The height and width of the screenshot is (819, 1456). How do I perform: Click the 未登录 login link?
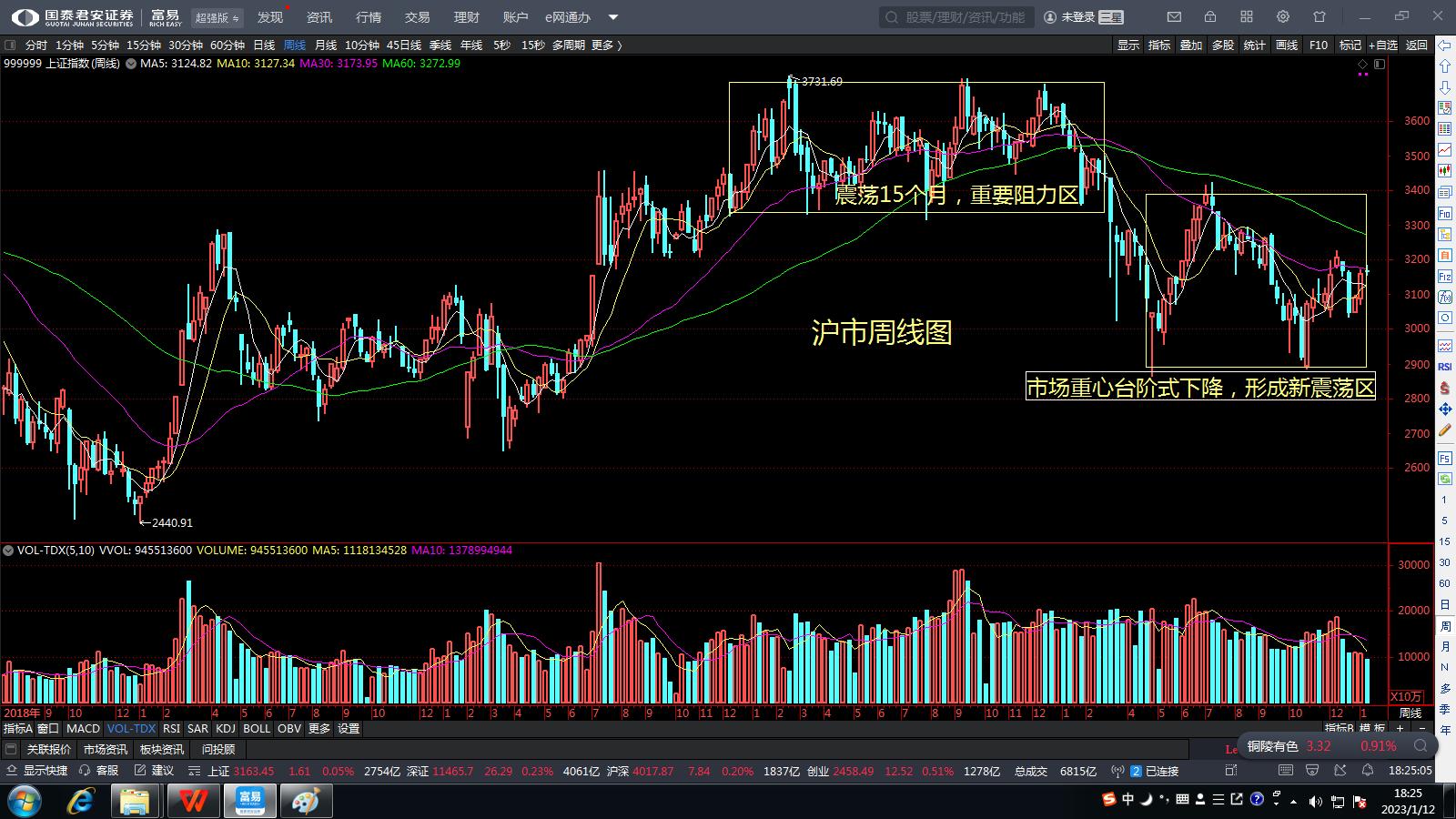[1077, 17]
